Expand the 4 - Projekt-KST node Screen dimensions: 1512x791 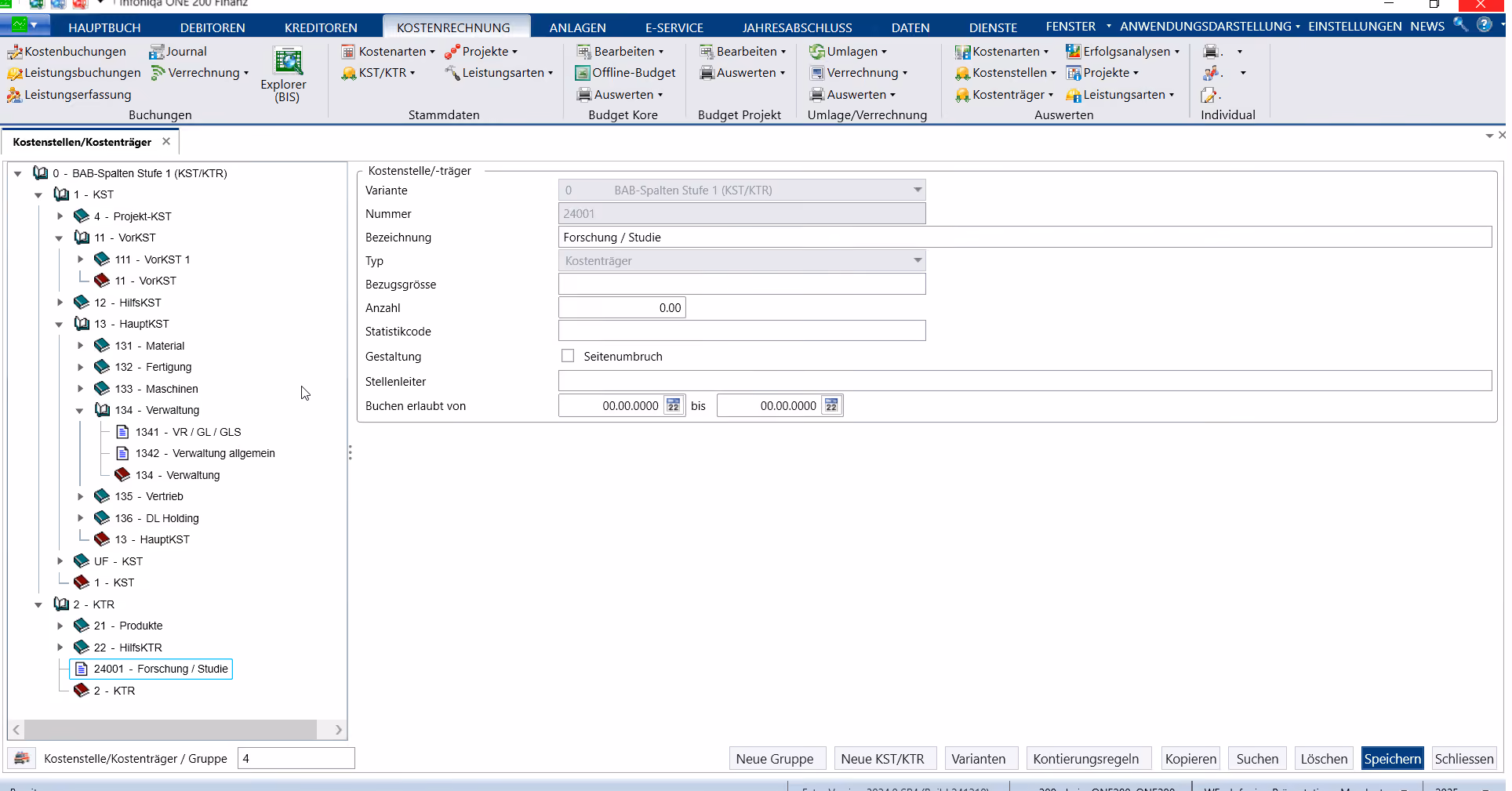click(x=60, y=216)
